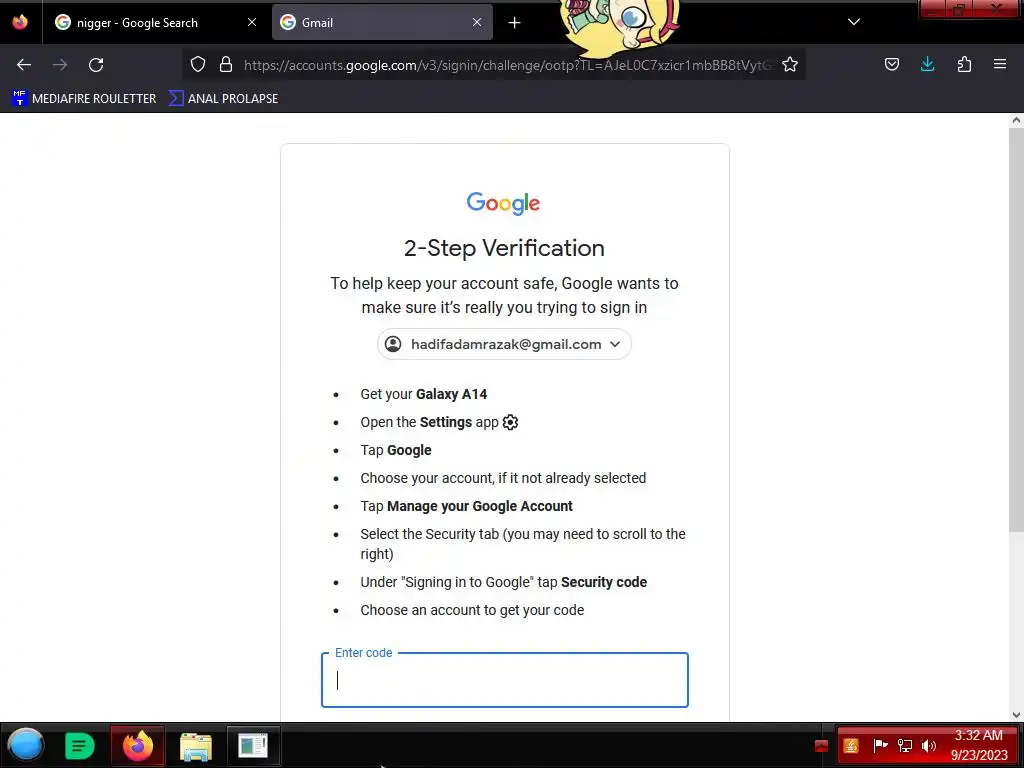Click the forward navigation arrow
Image resolution: width=1024 pixels, height=768 pixels.
(x=60, y=65)
